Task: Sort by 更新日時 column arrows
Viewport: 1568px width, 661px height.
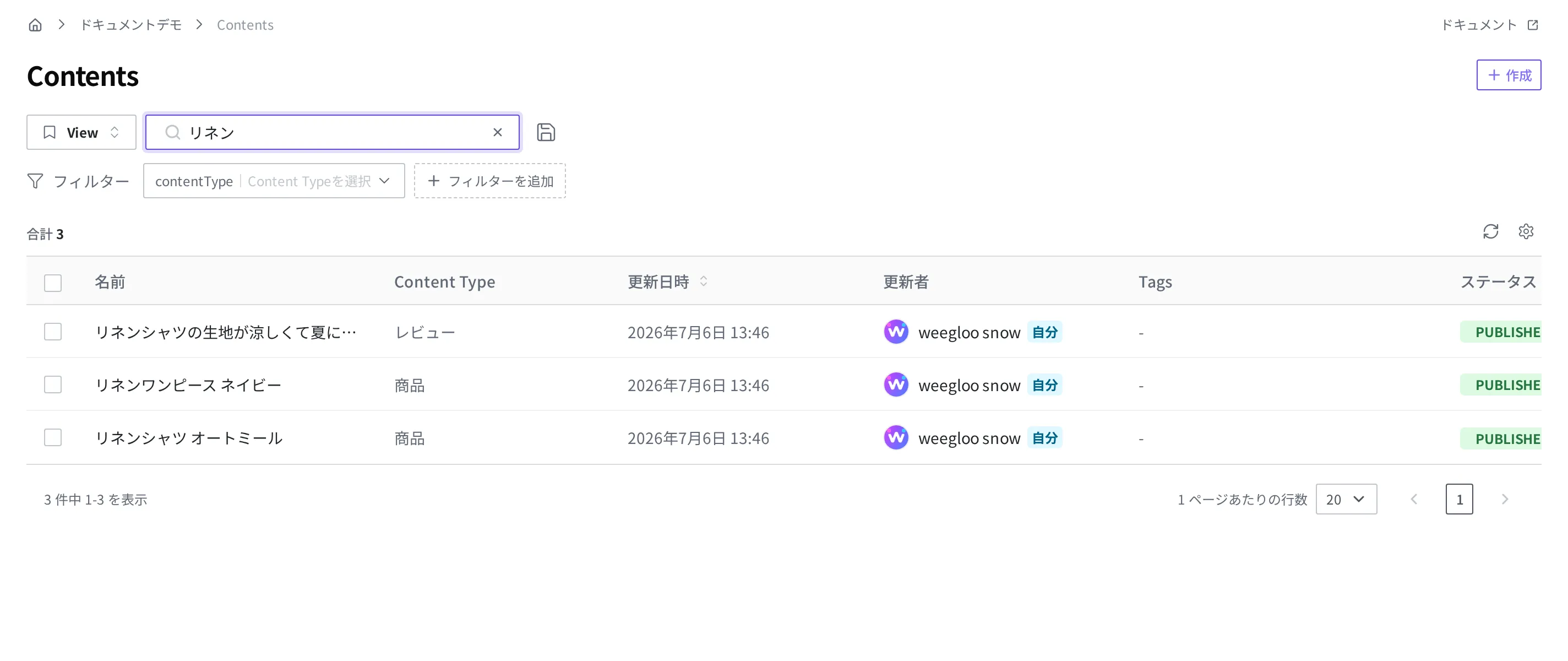Action: (704, 281)
